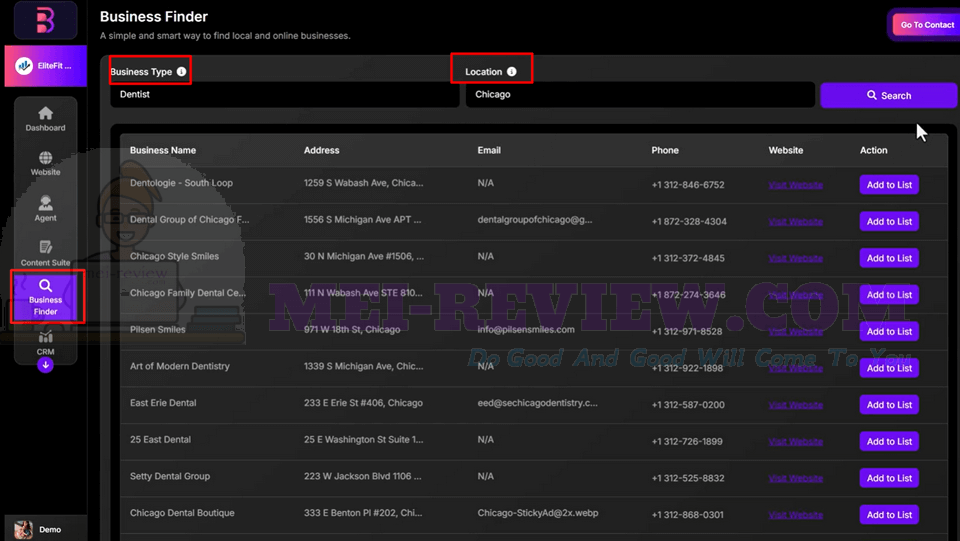Select the East Erie Dental name
Screen dimensions: 960x541
click(x=163, y=403)
